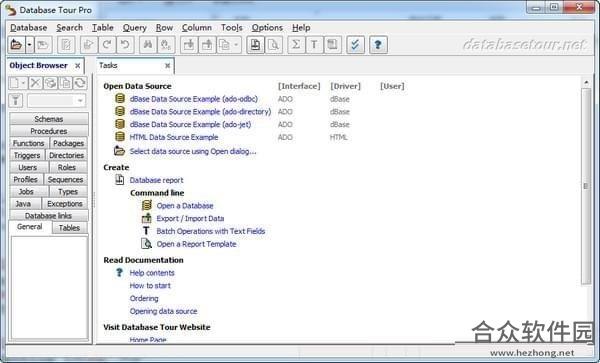Click the filter funnel icon in Object Browser
The width and height of the screenshot is (600, 363).
(16, 101)
